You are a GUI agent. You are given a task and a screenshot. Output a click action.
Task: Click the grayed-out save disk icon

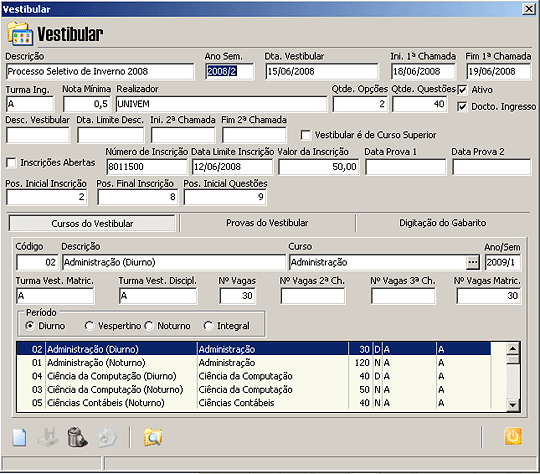(x=48, y=437)
